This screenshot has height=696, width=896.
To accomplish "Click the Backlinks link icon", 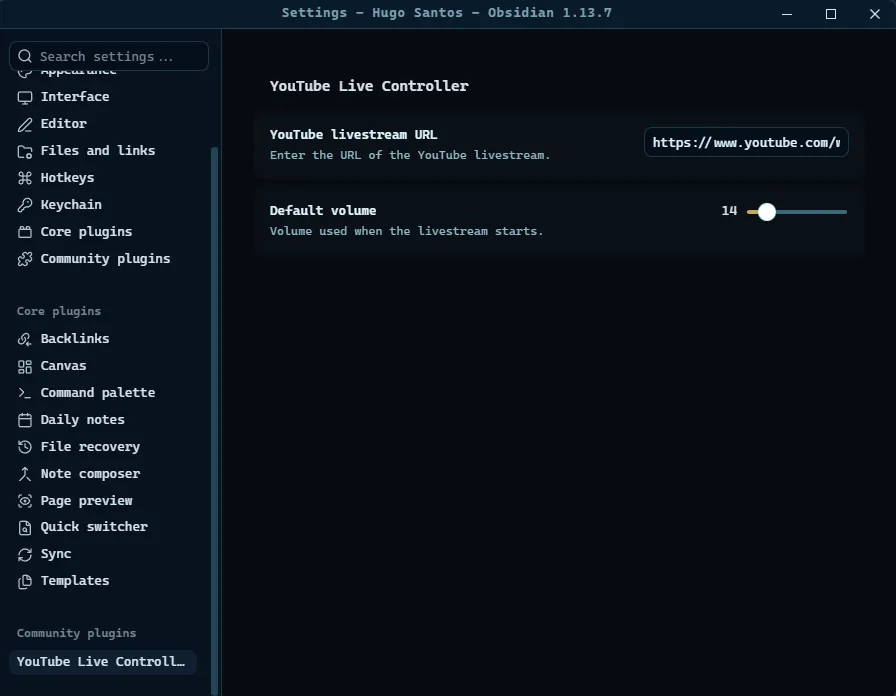I will pos(25,339).
